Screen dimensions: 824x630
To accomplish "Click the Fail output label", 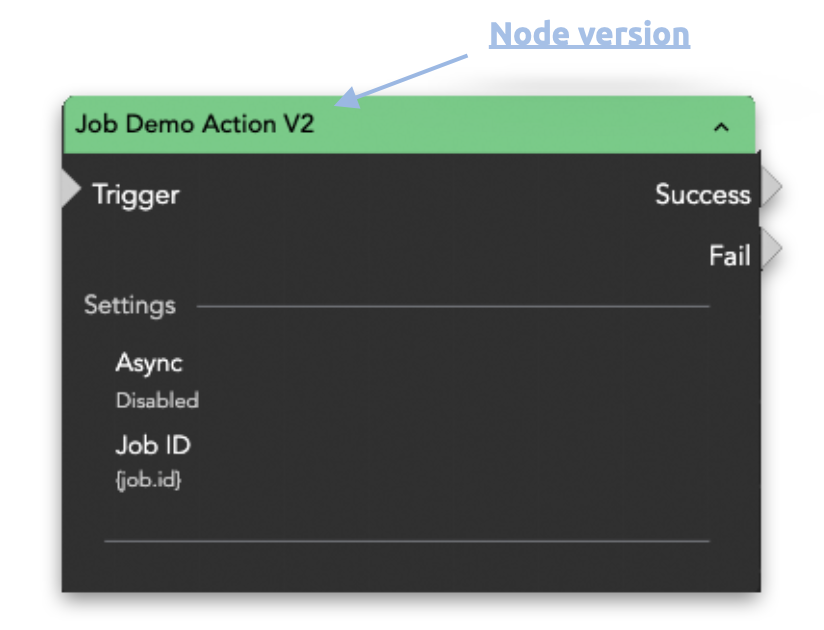I will [729, 255].
